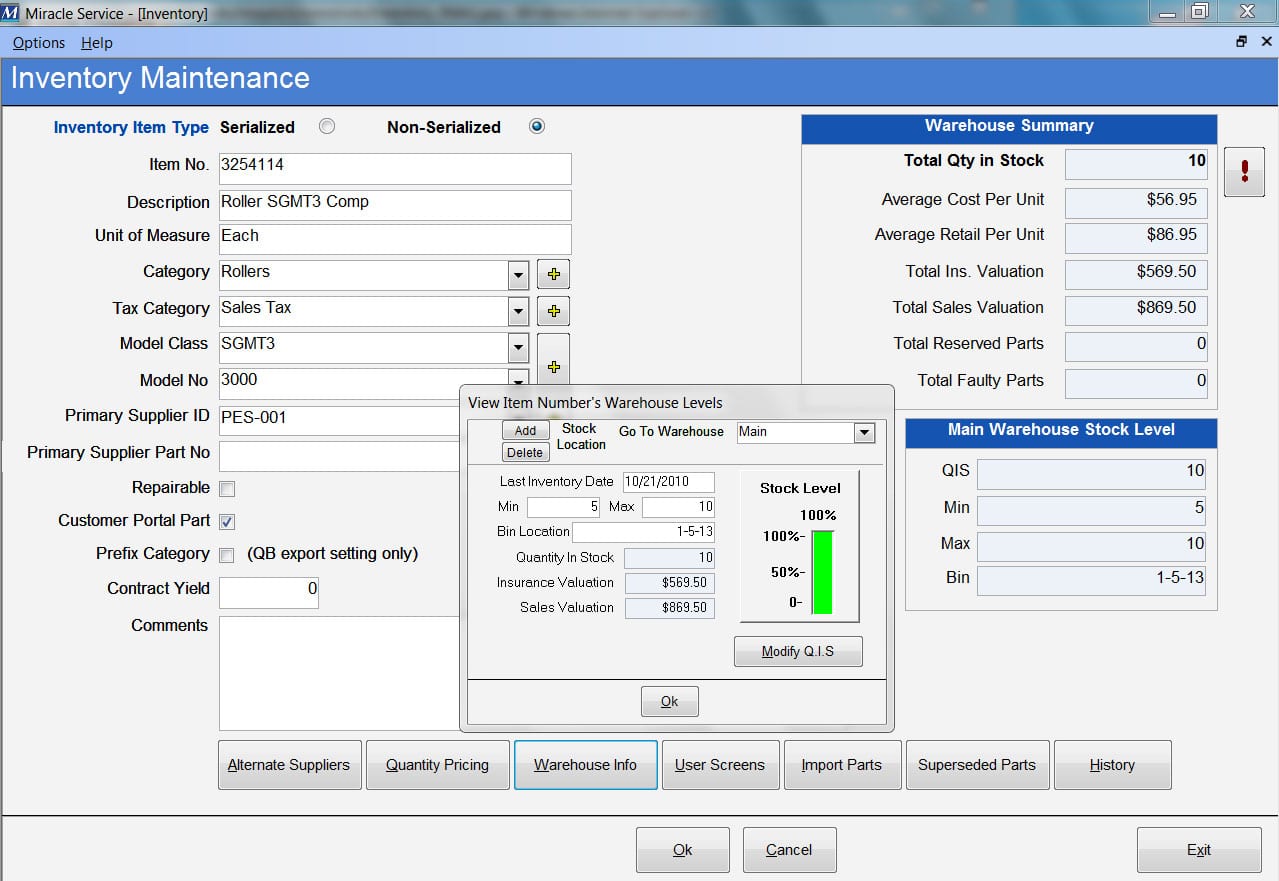
Task: Click the Primary Supplier Part No field
Action: click(x=340, y=456)
